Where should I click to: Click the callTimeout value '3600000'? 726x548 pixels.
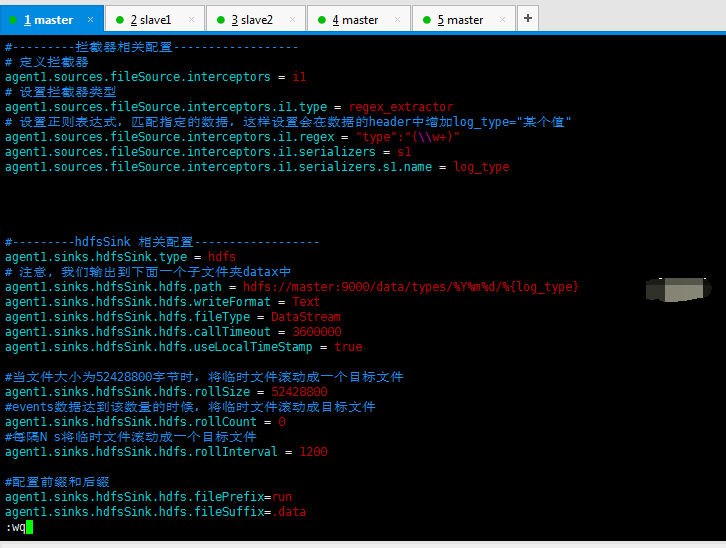317,332
